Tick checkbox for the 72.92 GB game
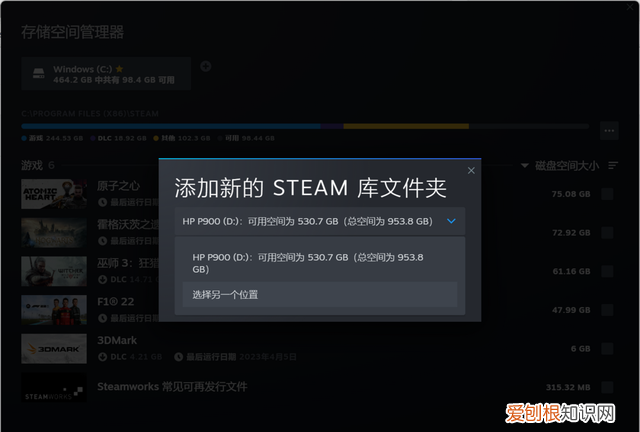This screenshot has height=432, width=640. click(x=607, y=233)
